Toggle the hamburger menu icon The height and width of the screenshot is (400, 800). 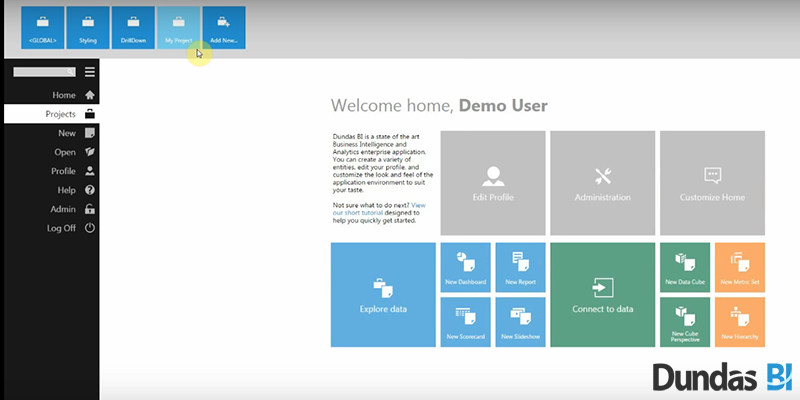[90, 72]
